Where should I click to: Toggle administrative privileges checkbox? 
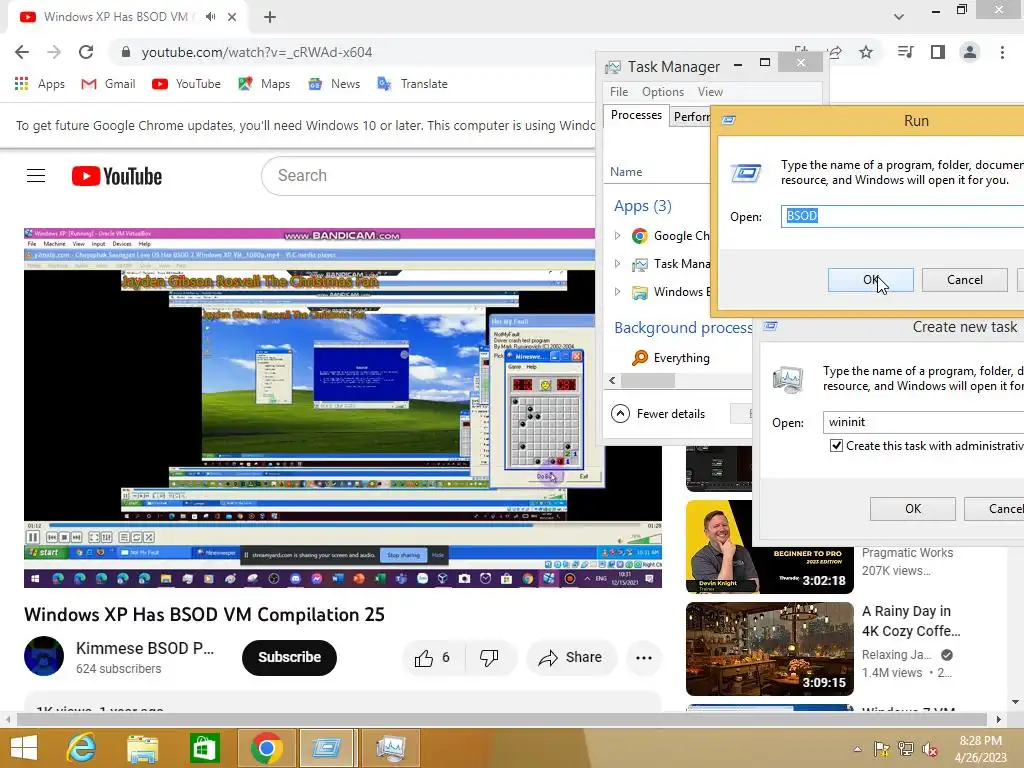coord(836,446)
